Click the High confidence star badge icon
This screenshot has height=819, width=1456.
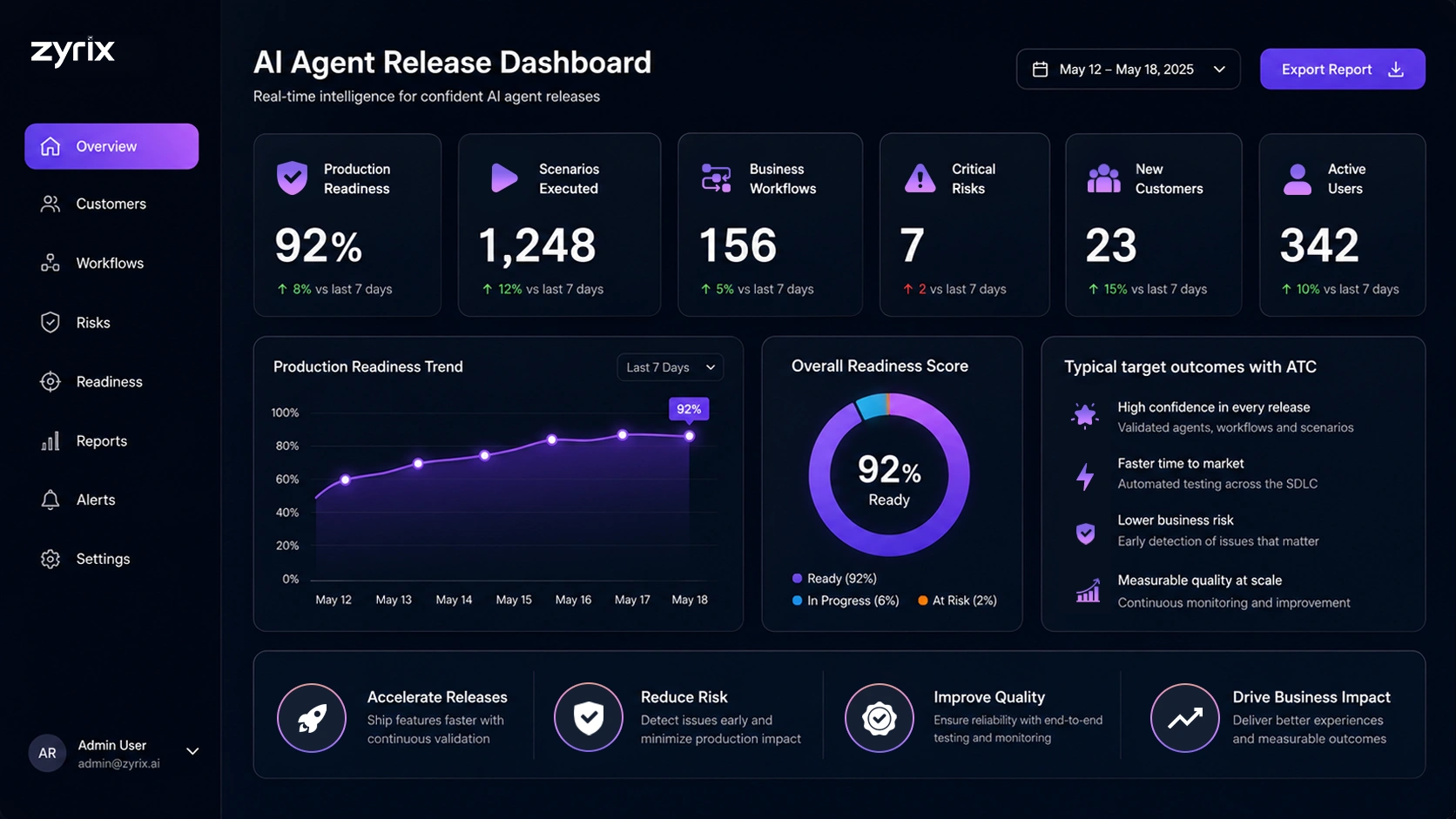point(1085,416)
